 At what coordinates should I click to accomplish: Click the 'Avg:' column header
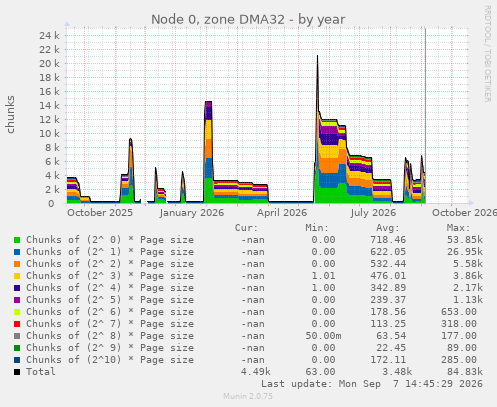click(x=388, y=228)
